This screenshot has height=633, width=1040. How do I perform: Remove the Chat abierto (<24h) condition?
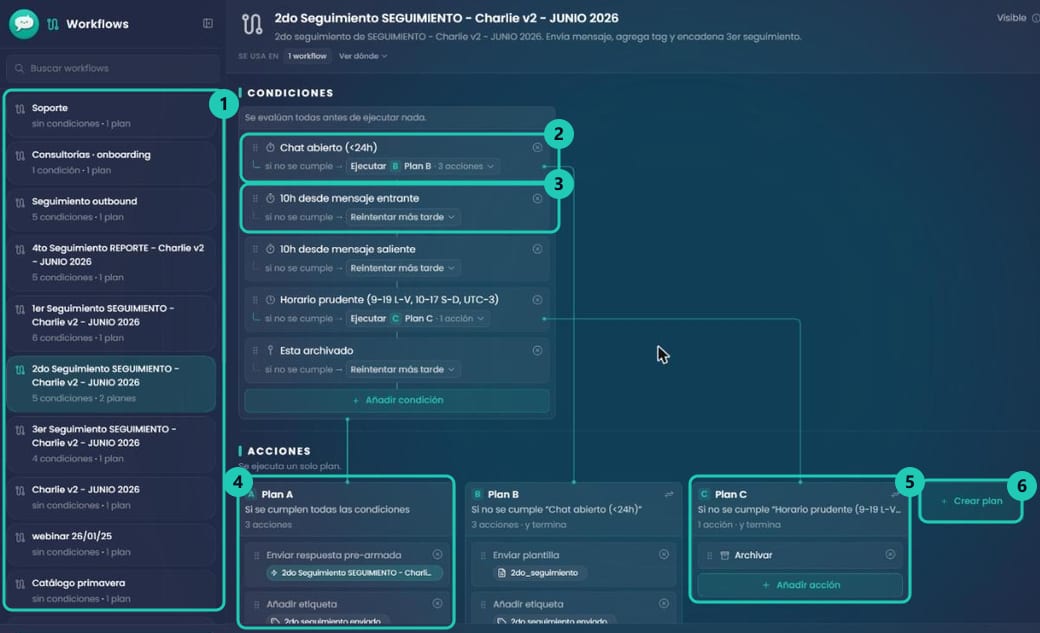click(537, 147)
